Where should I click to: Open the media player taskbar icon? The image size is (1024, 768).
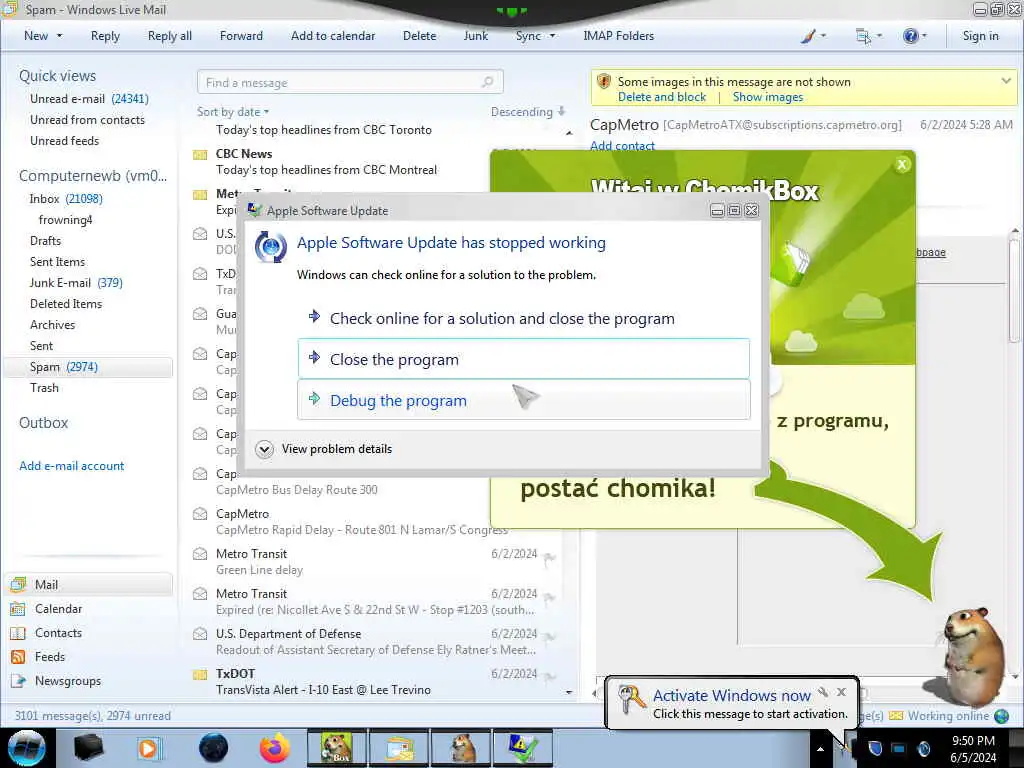click(149, 748)
